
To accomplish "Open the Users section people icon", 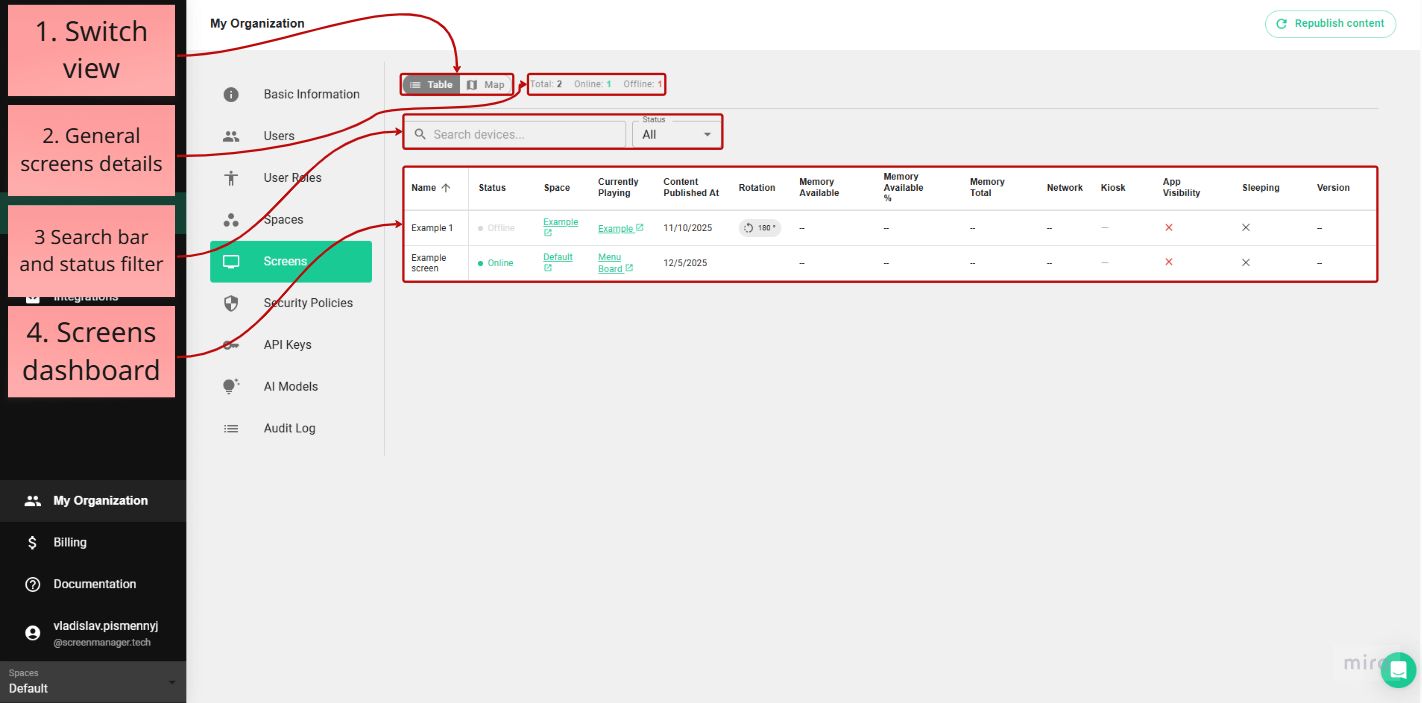I will click(x=231, y=135).
